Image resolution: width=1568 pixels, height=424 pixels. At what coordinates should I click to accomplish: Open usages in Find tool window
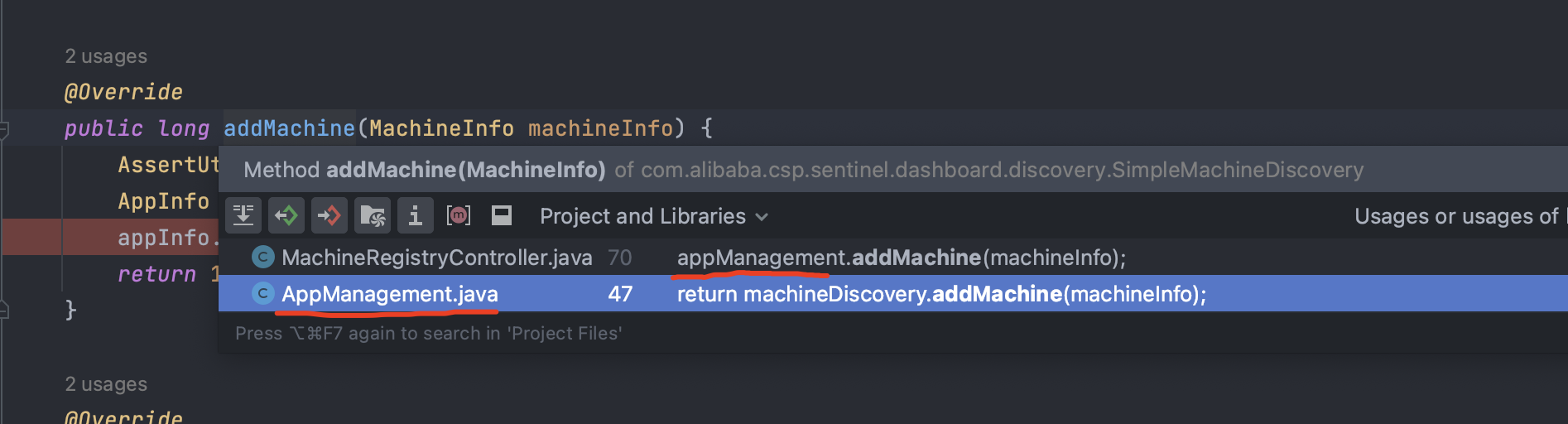502,216
